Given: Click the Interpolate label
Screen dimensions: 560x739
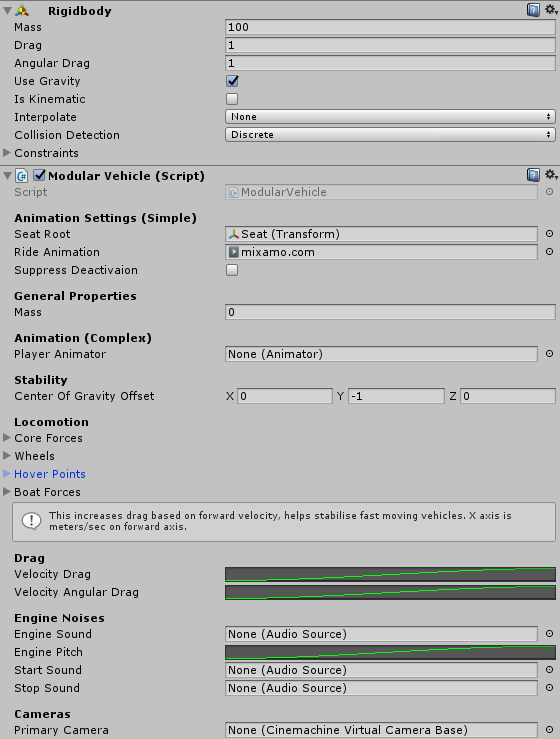Looking at the screenshot, I should click(x=45, y=117).
